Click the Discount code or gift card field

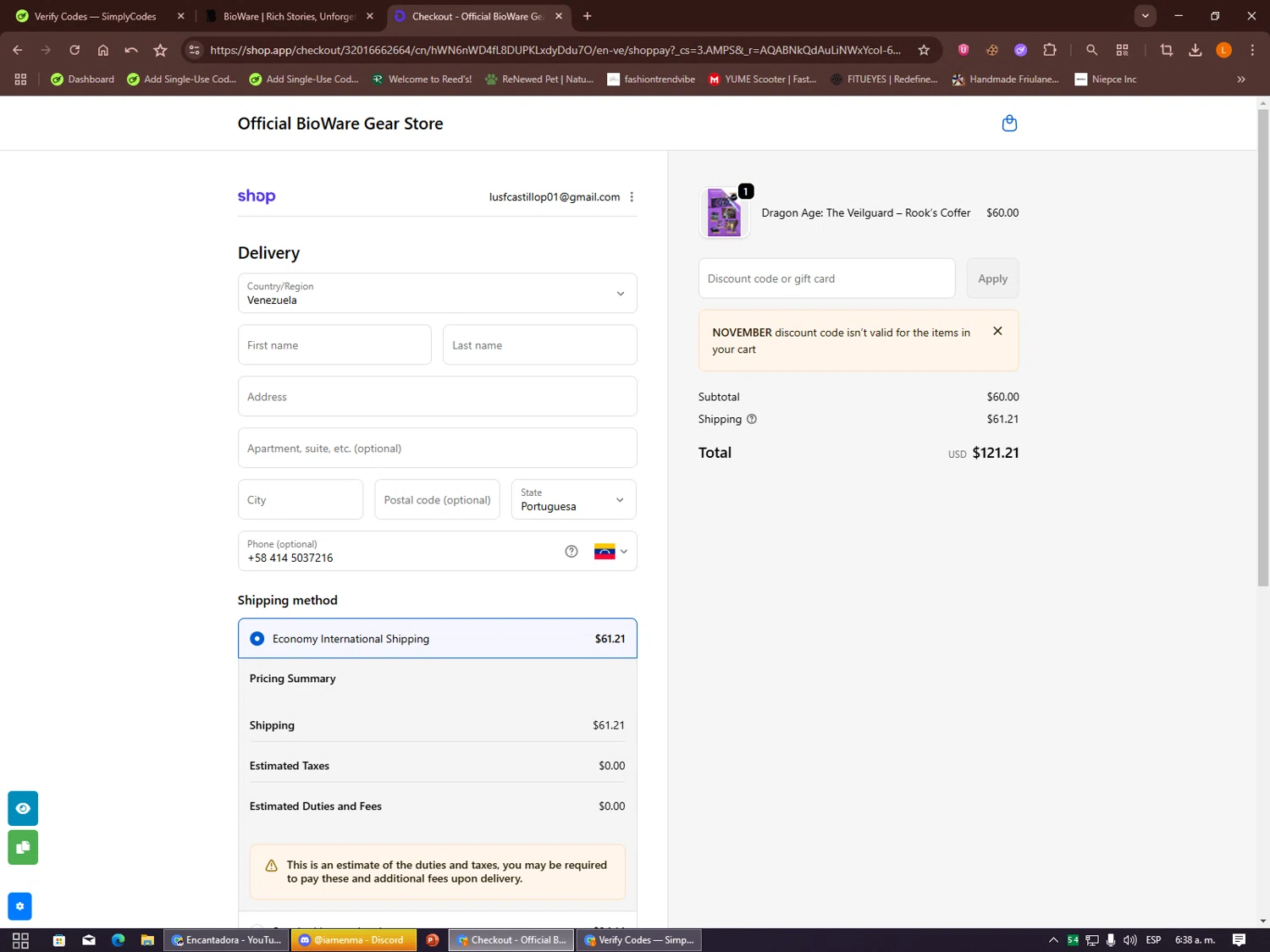tap(826, 278)
